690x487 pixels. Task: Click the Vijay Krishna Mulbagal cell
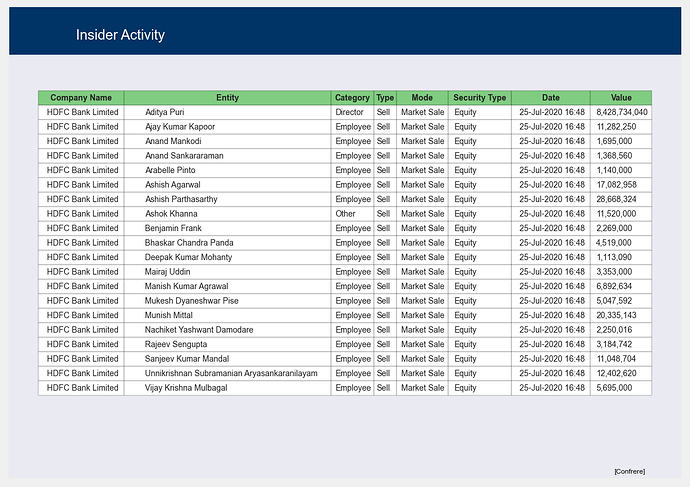pyautogui.click(x=227, y=388)
